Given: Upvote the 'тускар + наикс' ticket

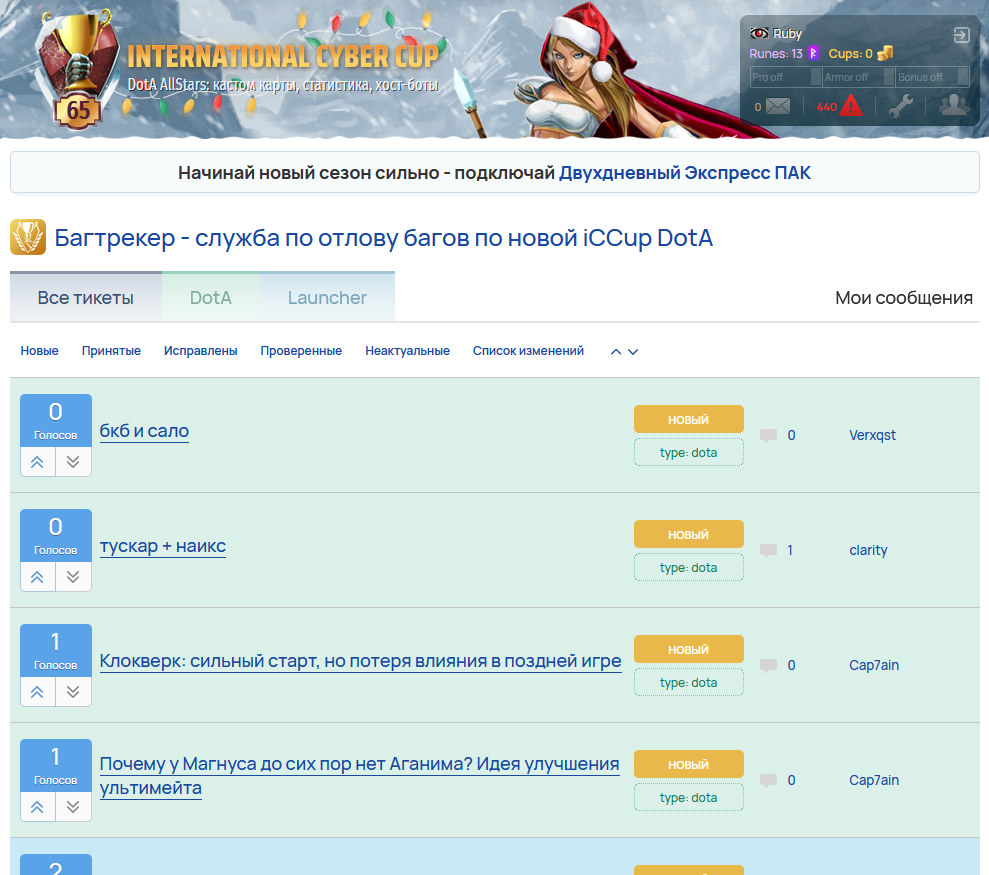Looking at the screenshot, I should (37, 577).
